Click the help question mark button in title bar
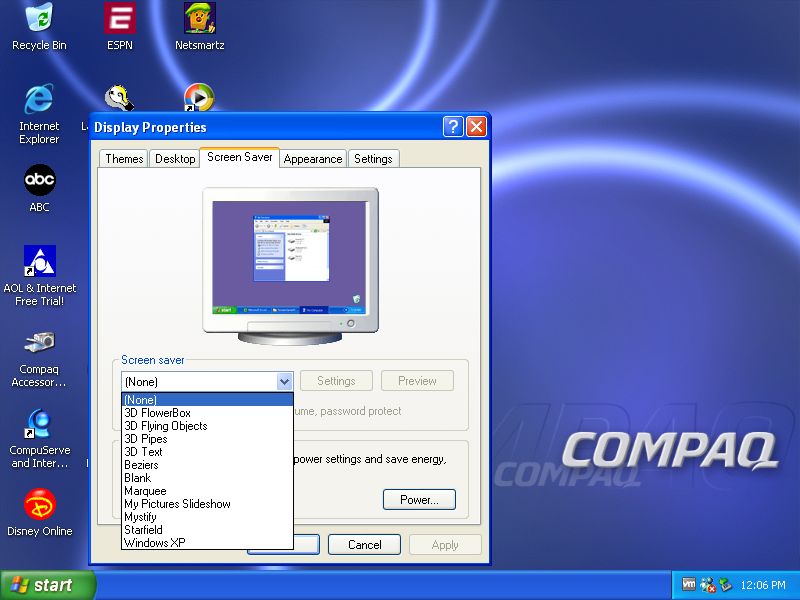Screen dimensions: 800x600 click(x=453, y=127)
